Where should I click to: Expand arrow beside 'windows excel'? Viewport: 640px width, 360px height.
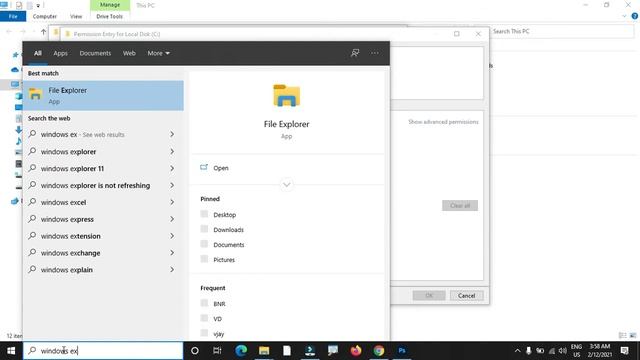172,202
